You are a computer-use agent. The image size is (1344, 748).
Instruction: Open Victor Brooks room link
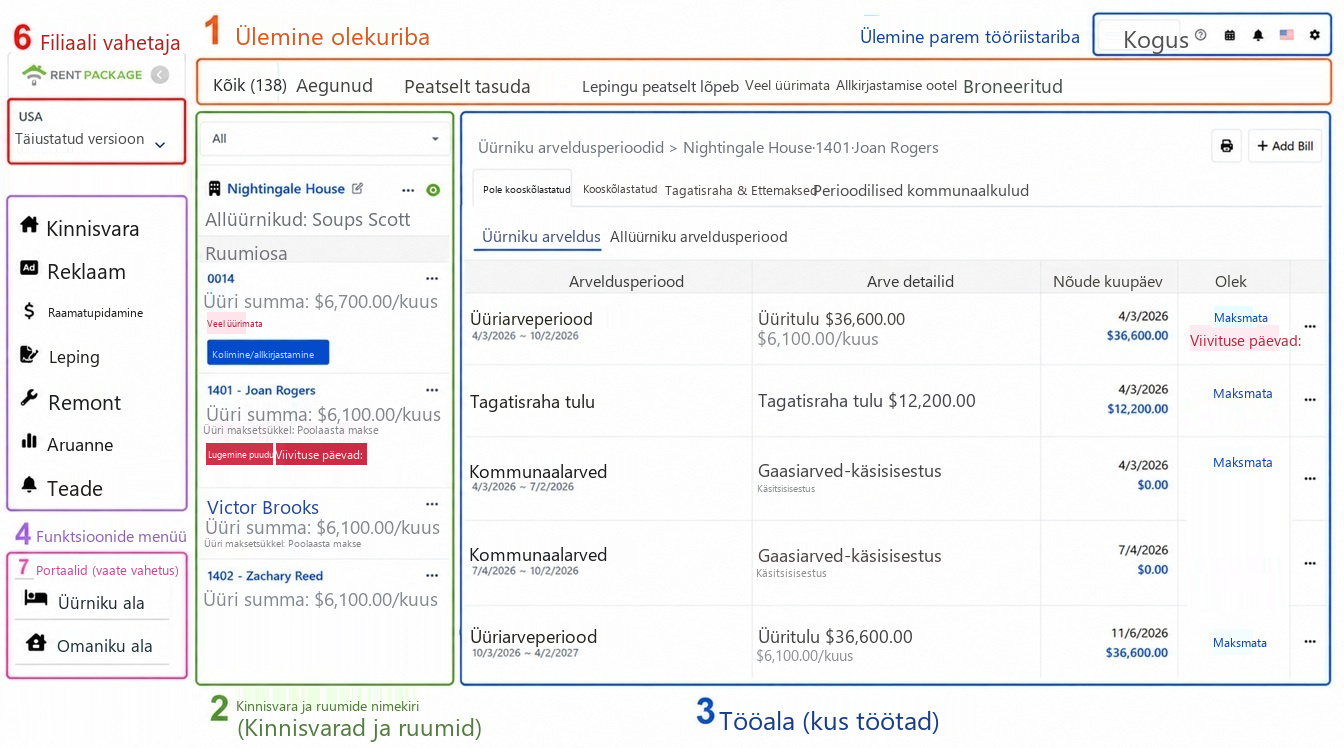pyautogui.click(x=263, y=507)
